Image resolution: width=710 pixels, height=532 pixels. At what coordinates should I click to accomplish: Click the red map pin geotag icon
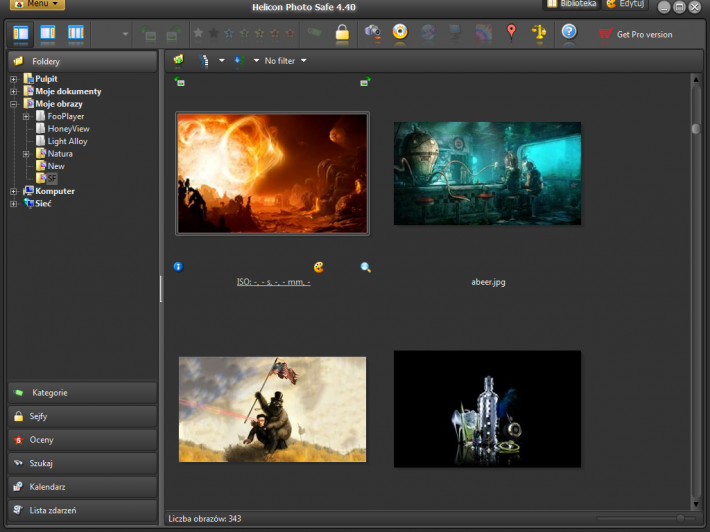click(511, 32)
